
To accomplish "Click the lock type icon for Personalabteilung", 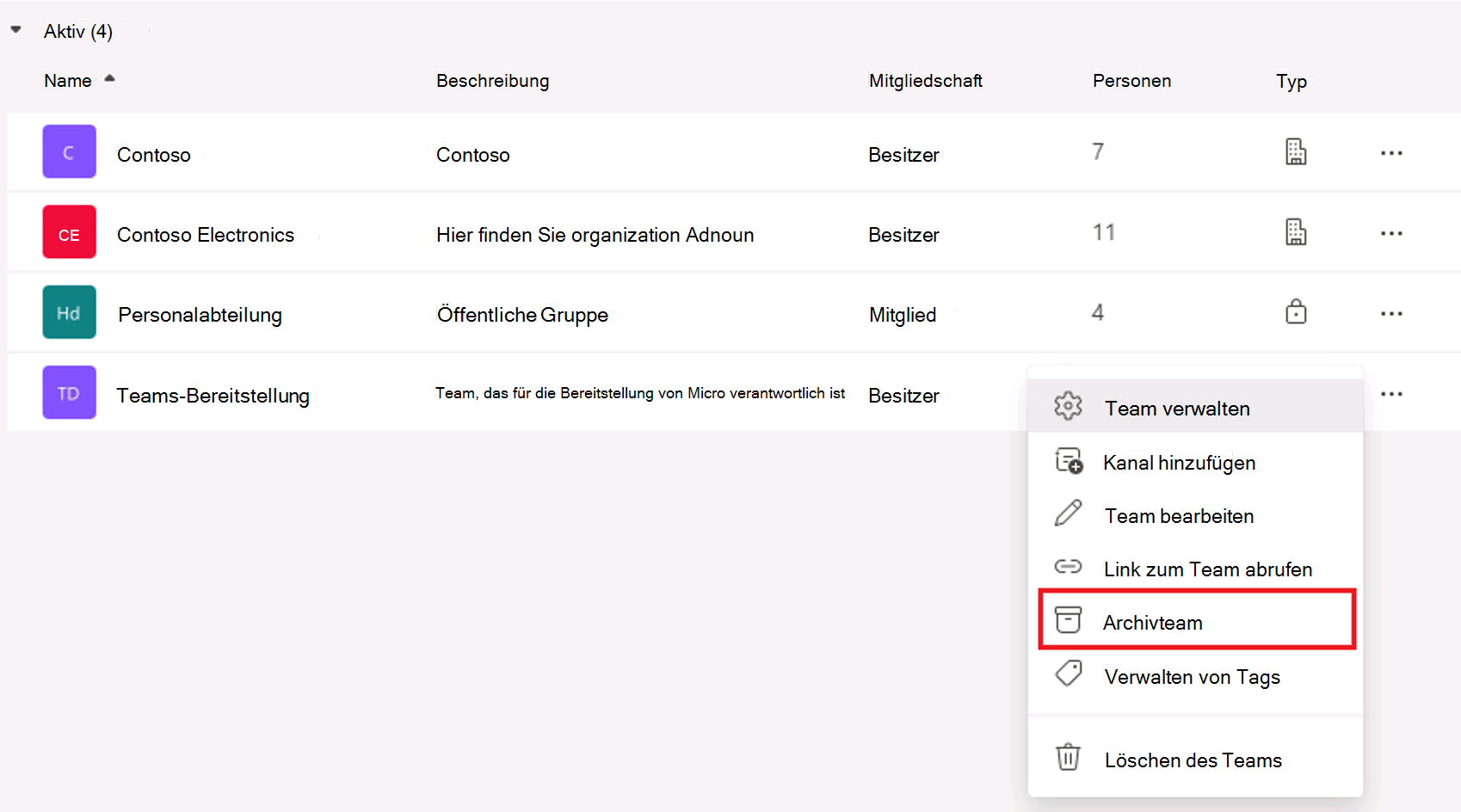I will pos(1296,311).
